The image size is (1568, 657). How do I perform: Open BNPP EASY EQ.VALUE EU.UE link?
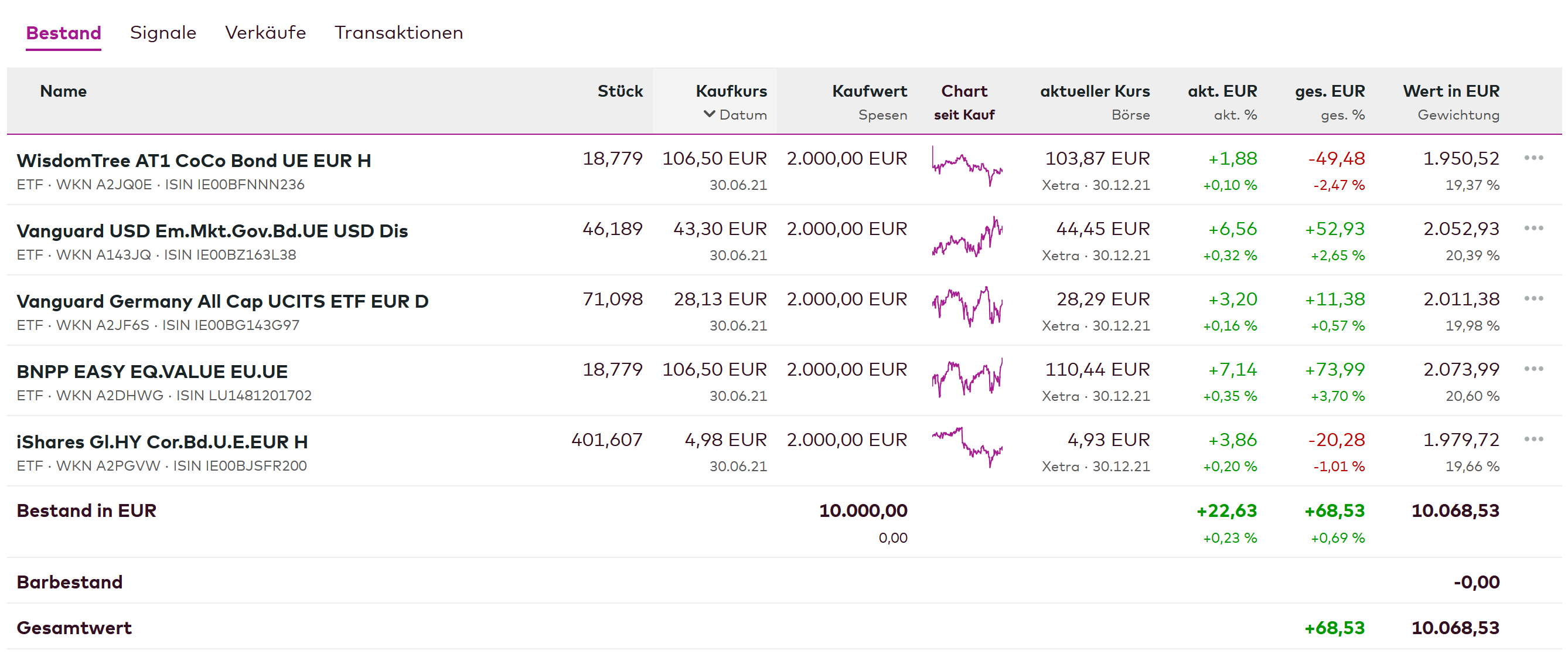click(x=152, y=372)
